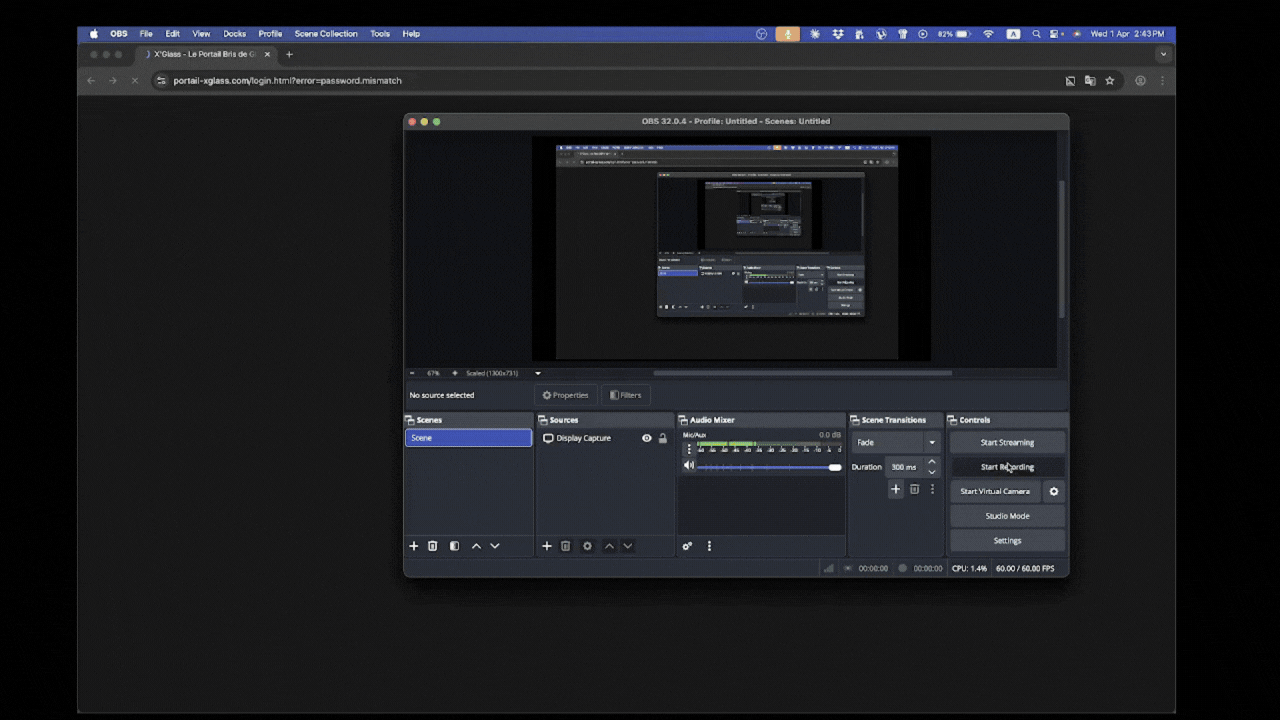1280x720 pixels.
Task: Increase transition duration with up arrow
Action: click(x=932, y=462)
